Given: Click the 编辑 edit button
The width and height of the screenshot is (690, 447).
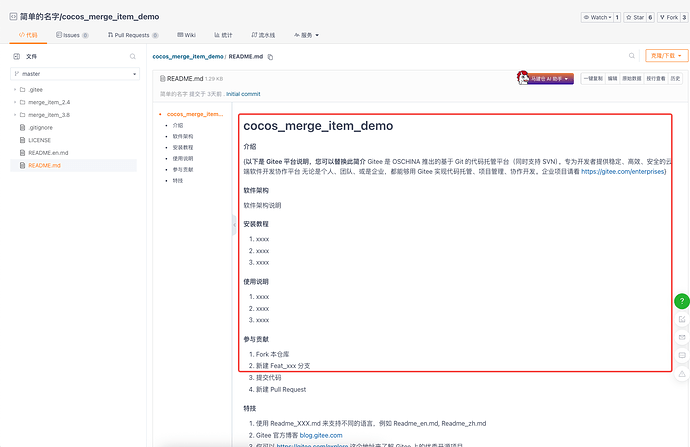Looking at the screenshot, I should tap(613, 79).
